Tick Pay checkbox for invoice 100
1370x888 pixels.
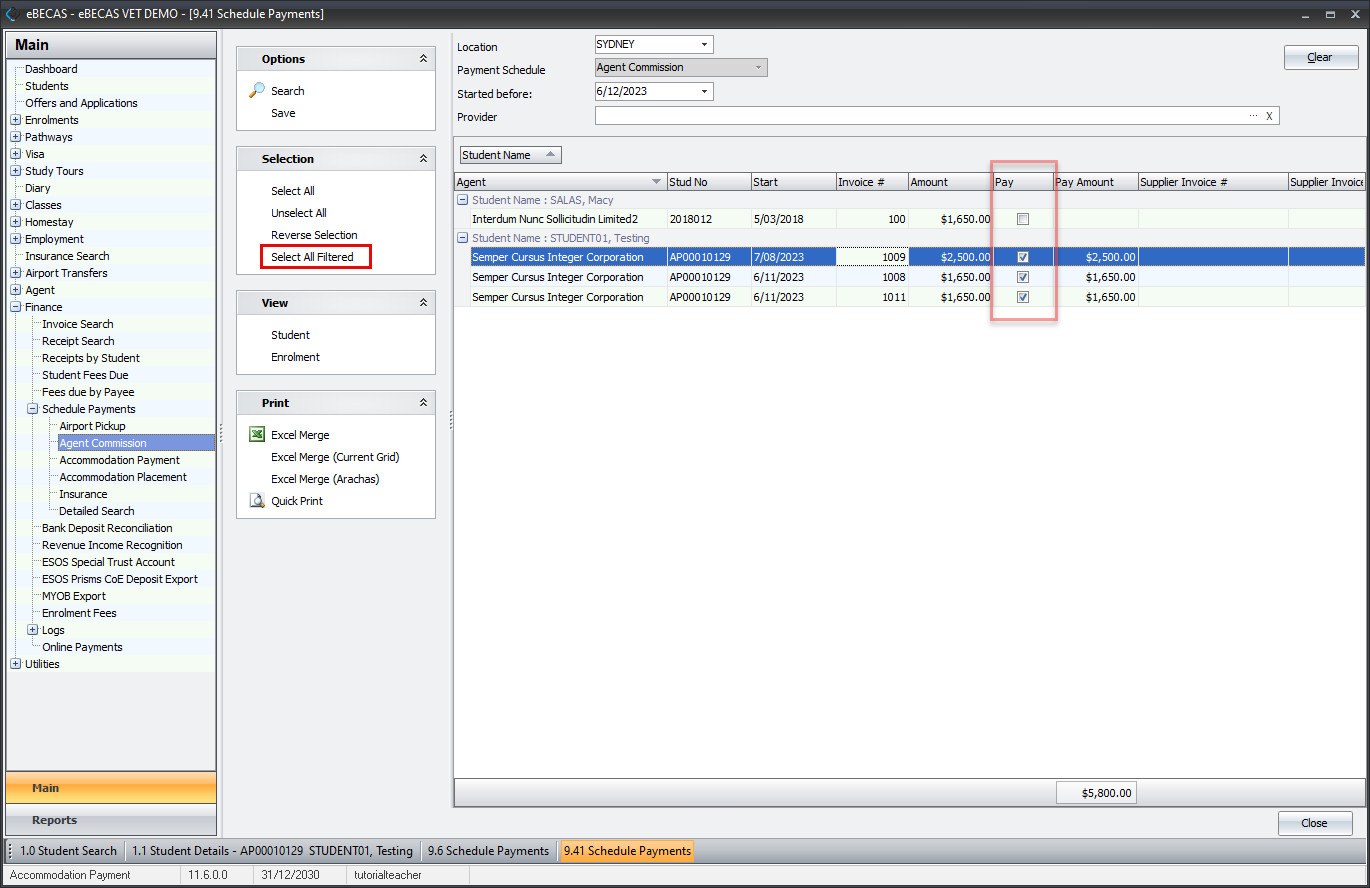click(1022, 219)
